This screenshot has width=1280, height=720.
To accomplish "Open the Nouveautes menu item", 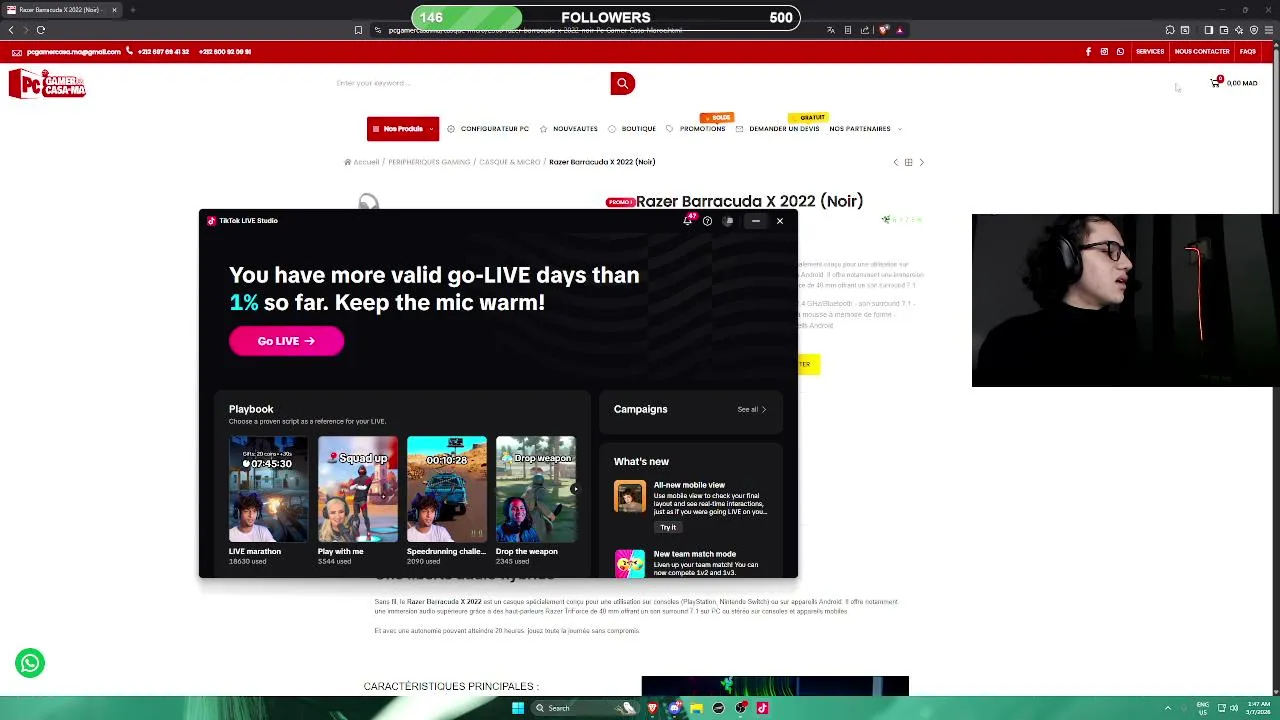I will click(569, 129).
